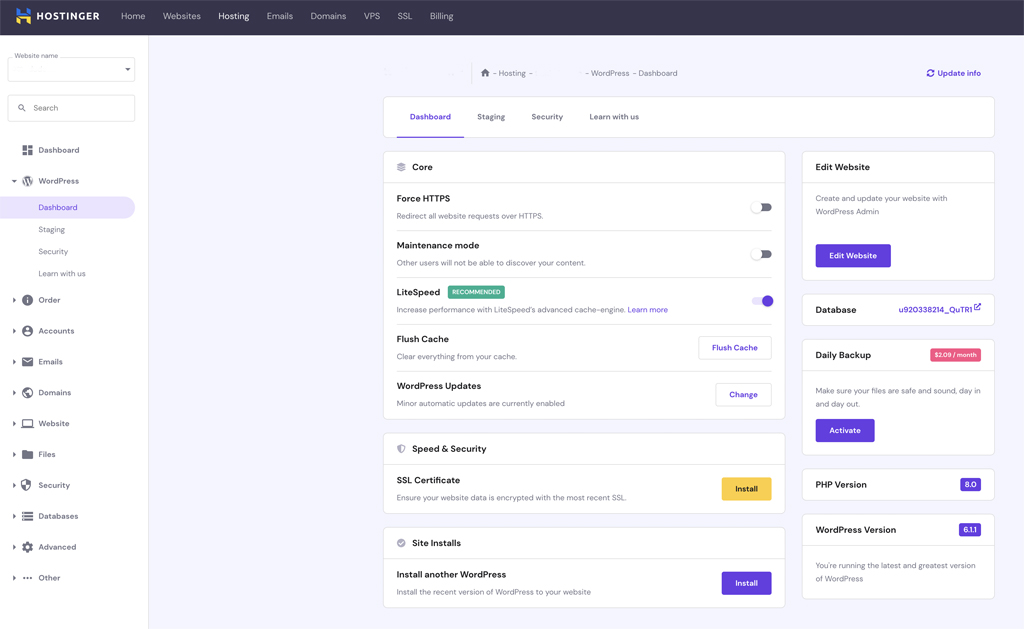Turn on Maintenance mode toggle

pyautogui.click(x=761, y=254)
